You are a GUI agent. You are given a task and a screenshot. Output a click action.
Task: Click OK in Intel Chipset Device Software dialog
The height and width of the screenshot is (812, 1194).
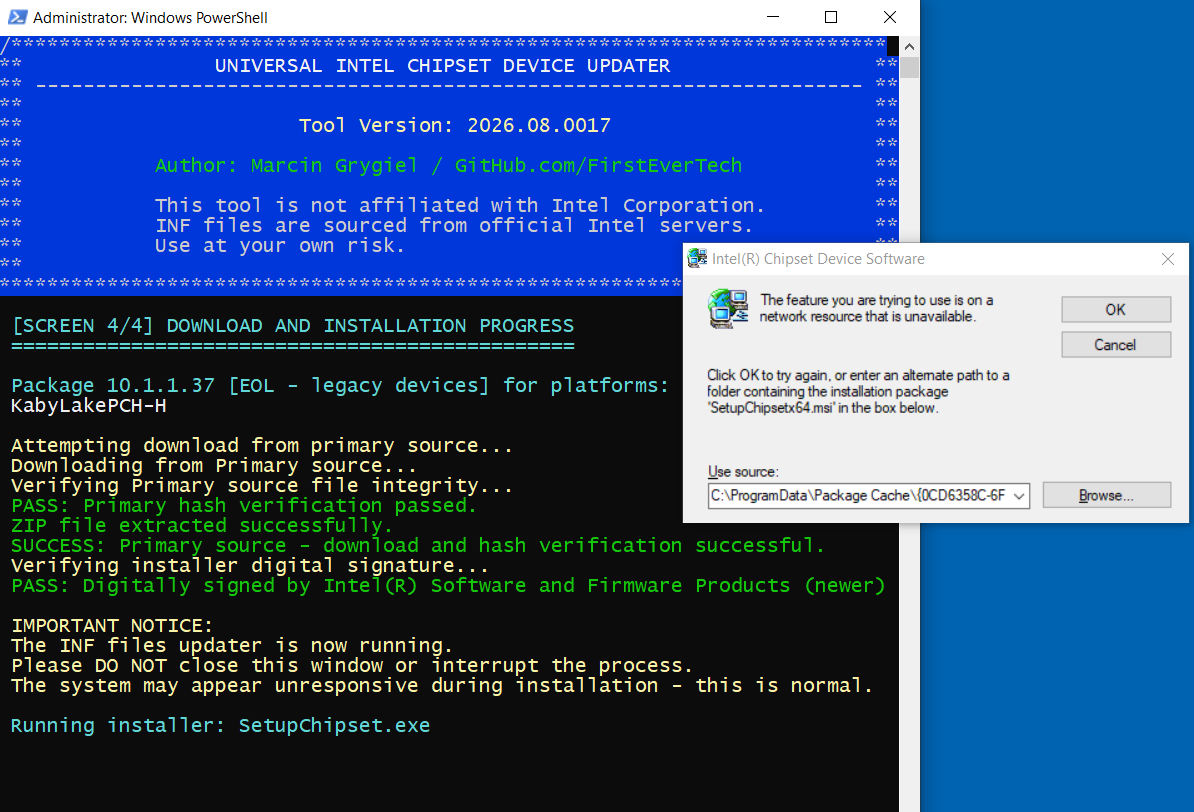[x=1116, y=309]
